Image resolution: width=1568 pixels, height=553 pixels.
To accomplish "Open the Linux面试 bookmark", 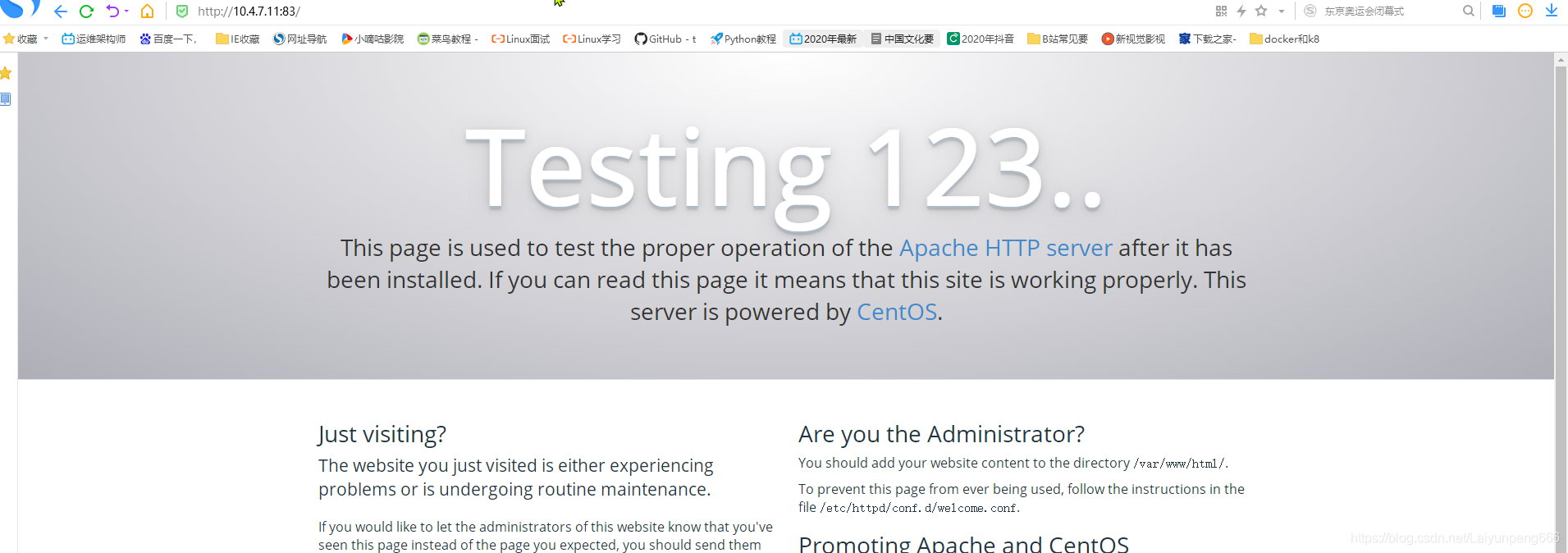I will click(x=521, y=39).
